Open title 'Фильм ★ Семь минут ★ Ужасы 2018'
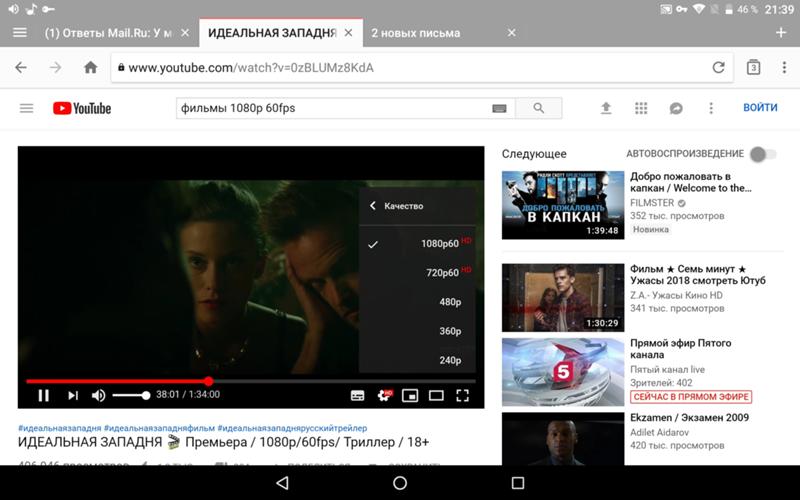Screen dimensions: 800x500 point(697,274)
